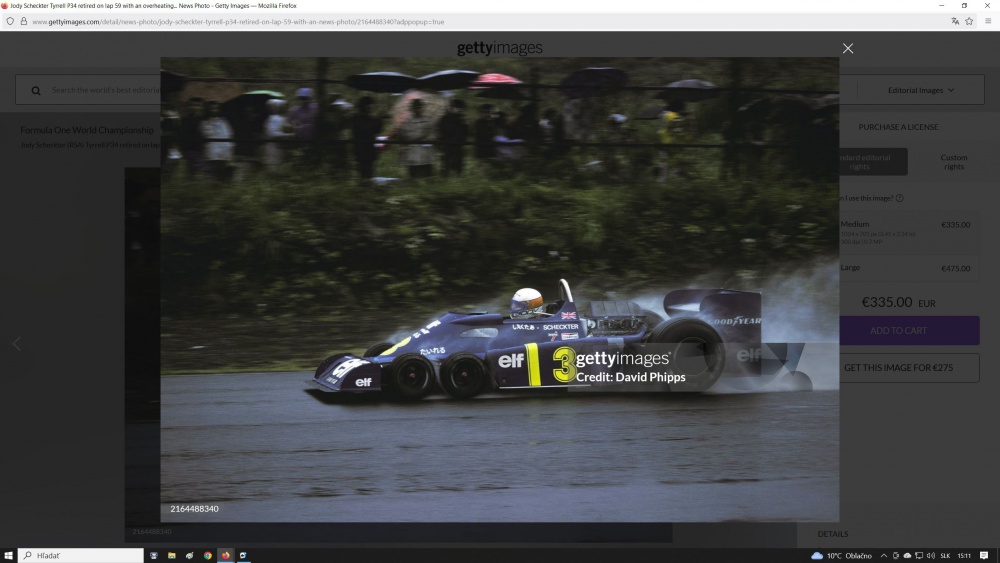Open the Windows notification center icon

(984, 556)
